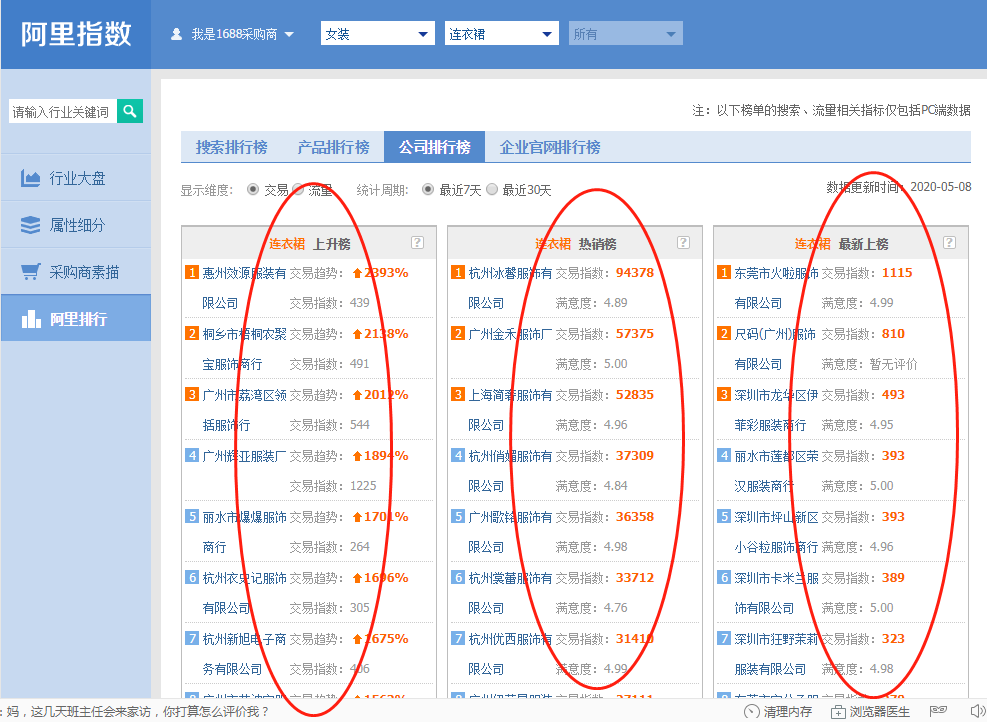
Task: Click rank 1 badge beside 东莞市火啦服饰有限公司
Action: [724, 273]
